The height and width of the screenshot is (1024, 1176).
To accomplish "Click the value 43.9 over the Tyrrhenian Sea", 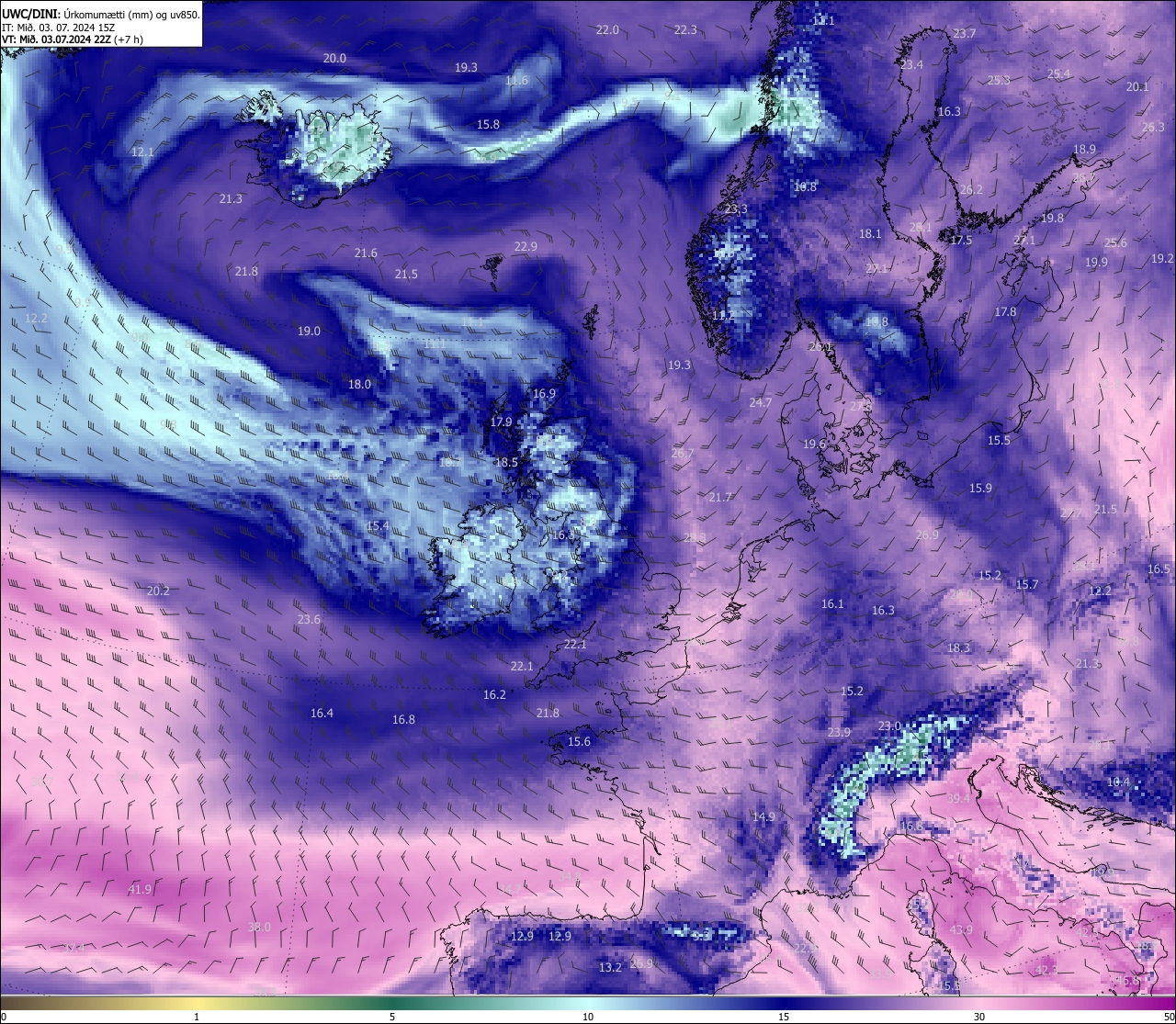I will 961,929.
